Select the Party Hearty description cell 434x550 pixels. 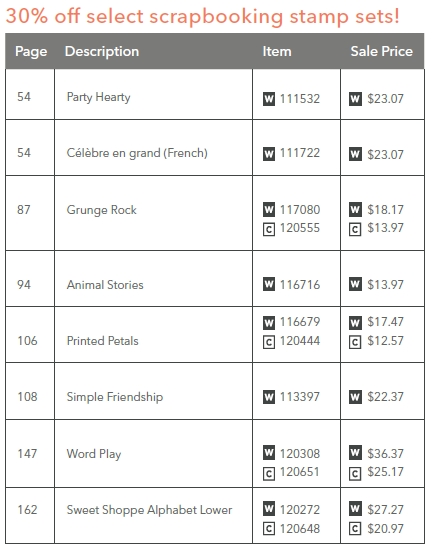(153, 94)
